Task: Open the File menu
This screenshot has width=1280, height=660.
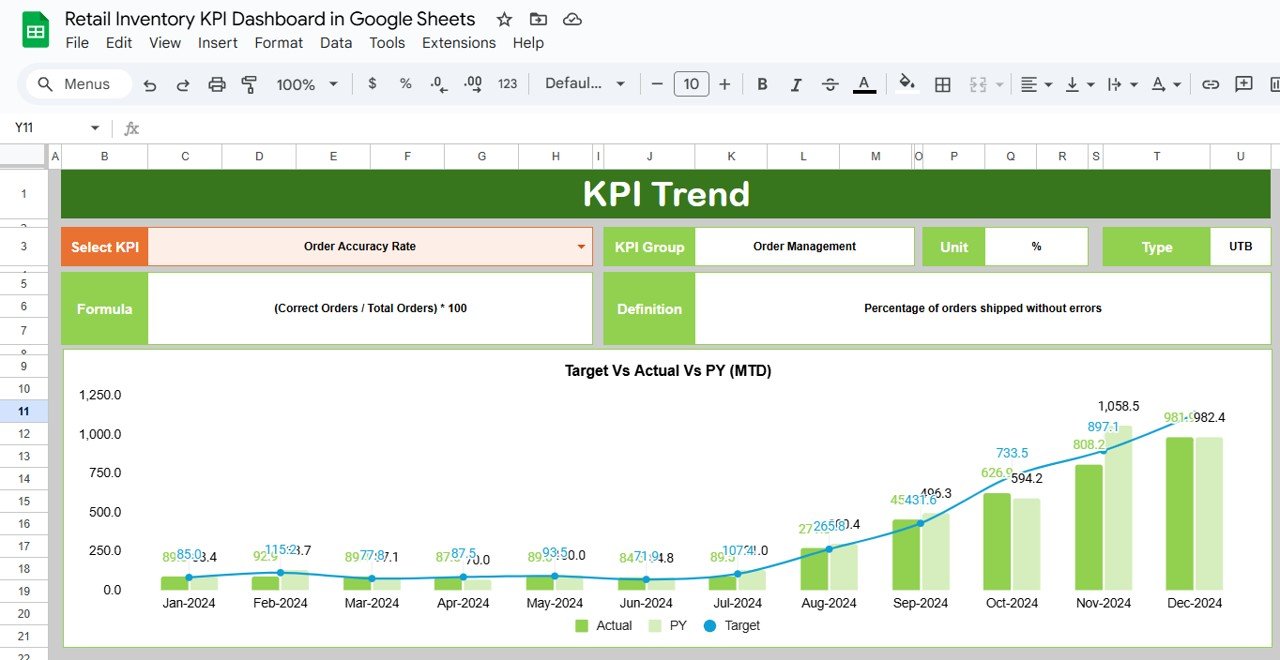Action: [x=77, y=43]
